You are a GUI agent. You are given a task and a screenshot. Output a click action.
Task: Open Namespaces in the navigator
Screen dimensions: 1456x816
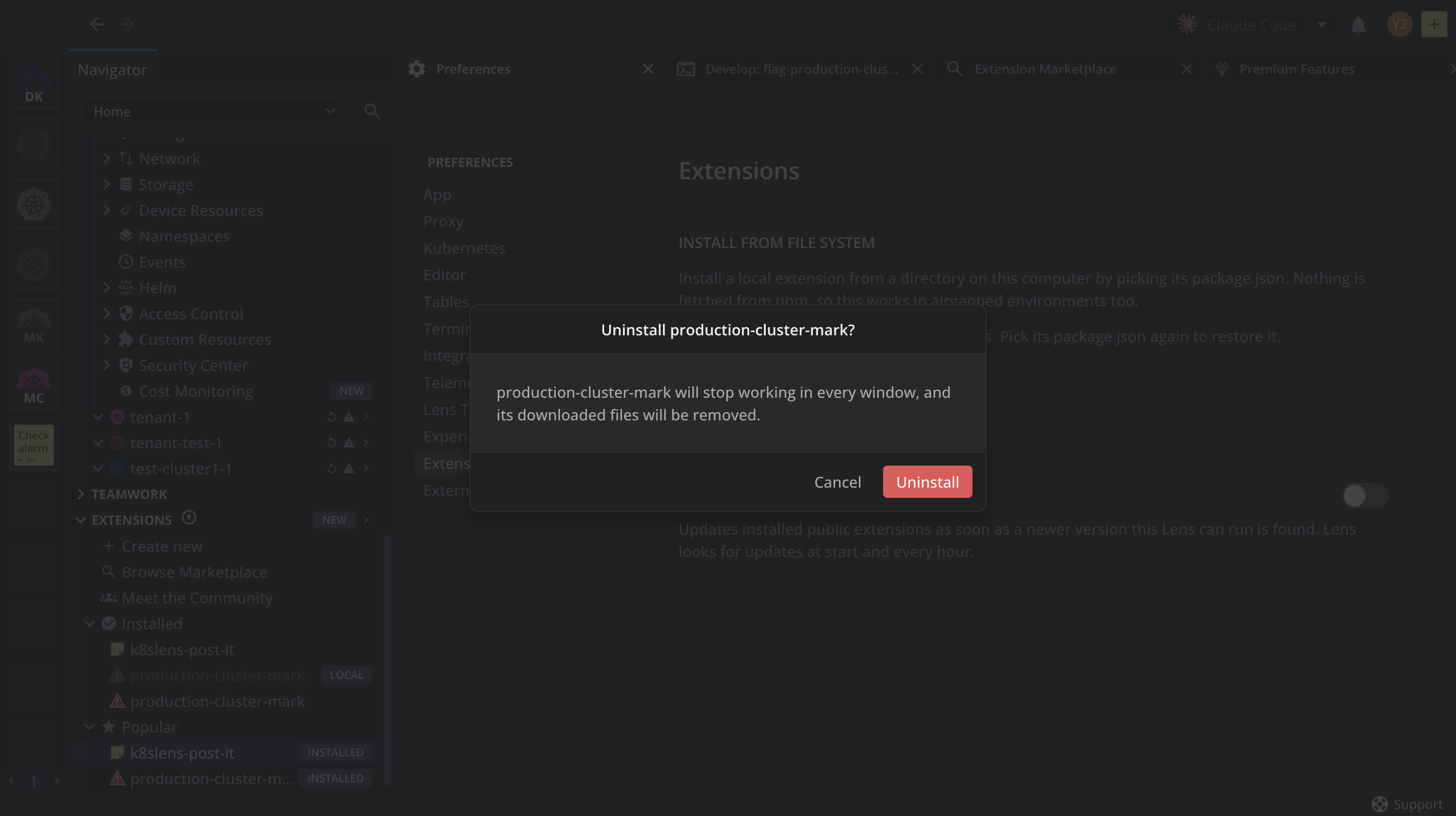click(x=184, y=236)
